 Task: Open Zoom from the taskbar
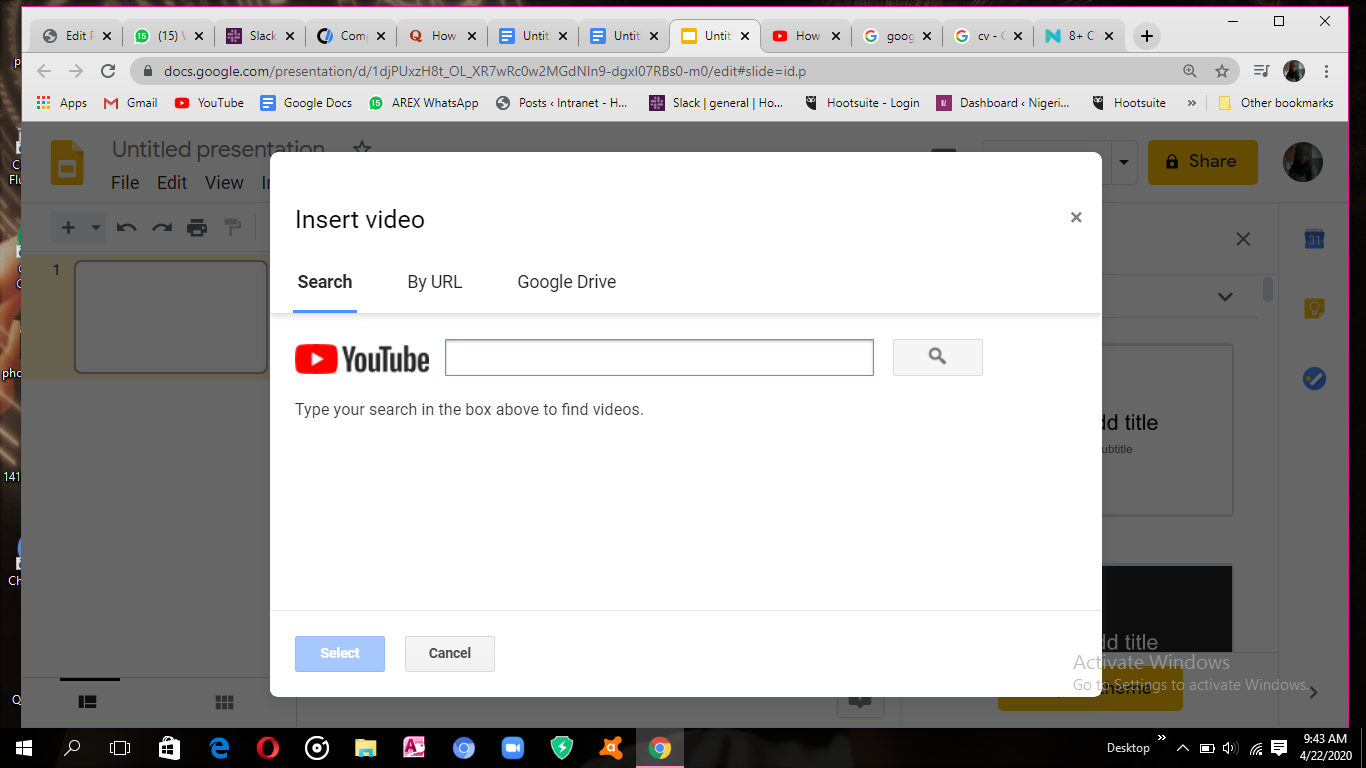tap(512, 747)
